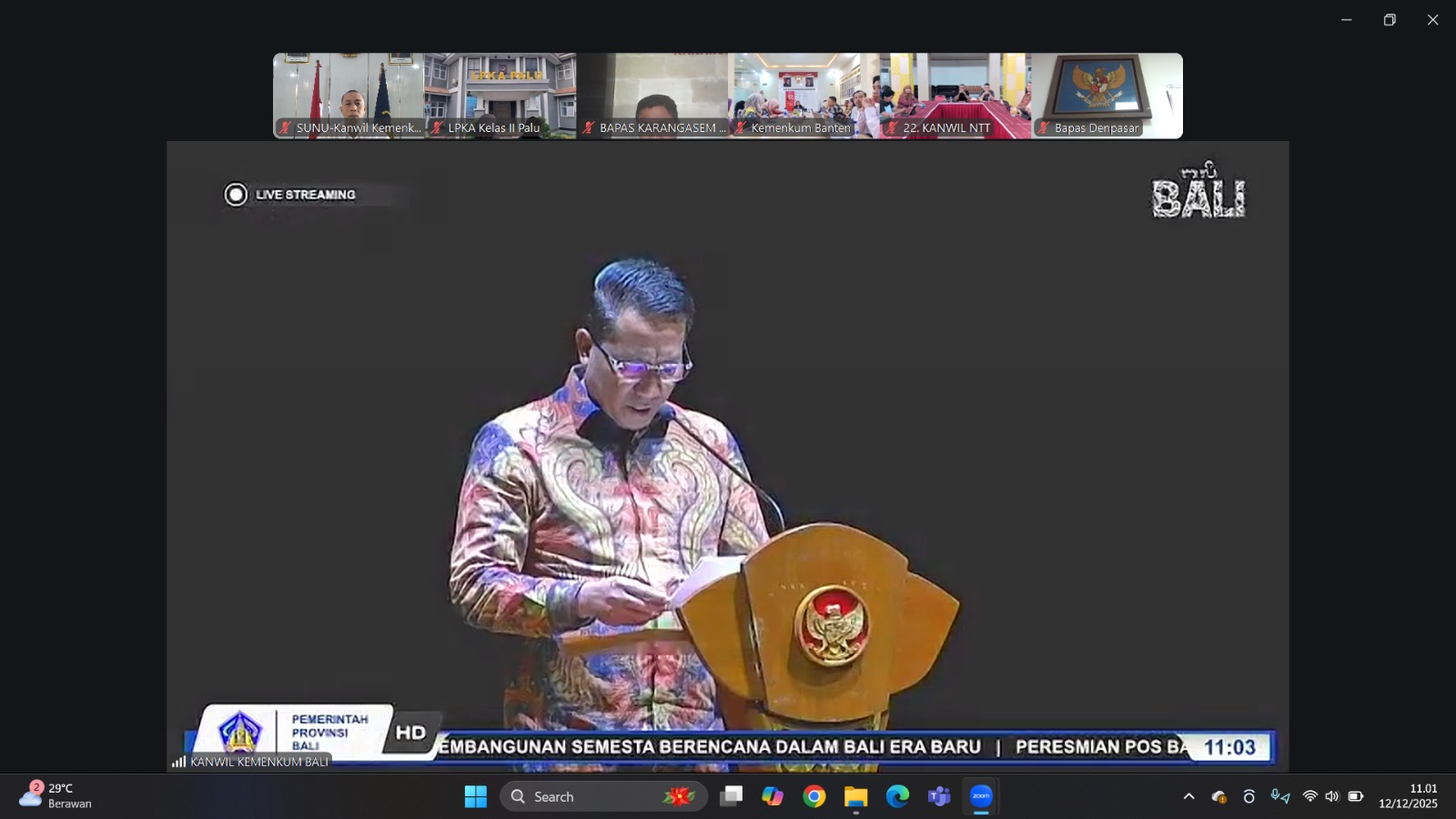Restore down the Zoom meeting window
1456x819 pixels.
click(x=1389, y=20)
